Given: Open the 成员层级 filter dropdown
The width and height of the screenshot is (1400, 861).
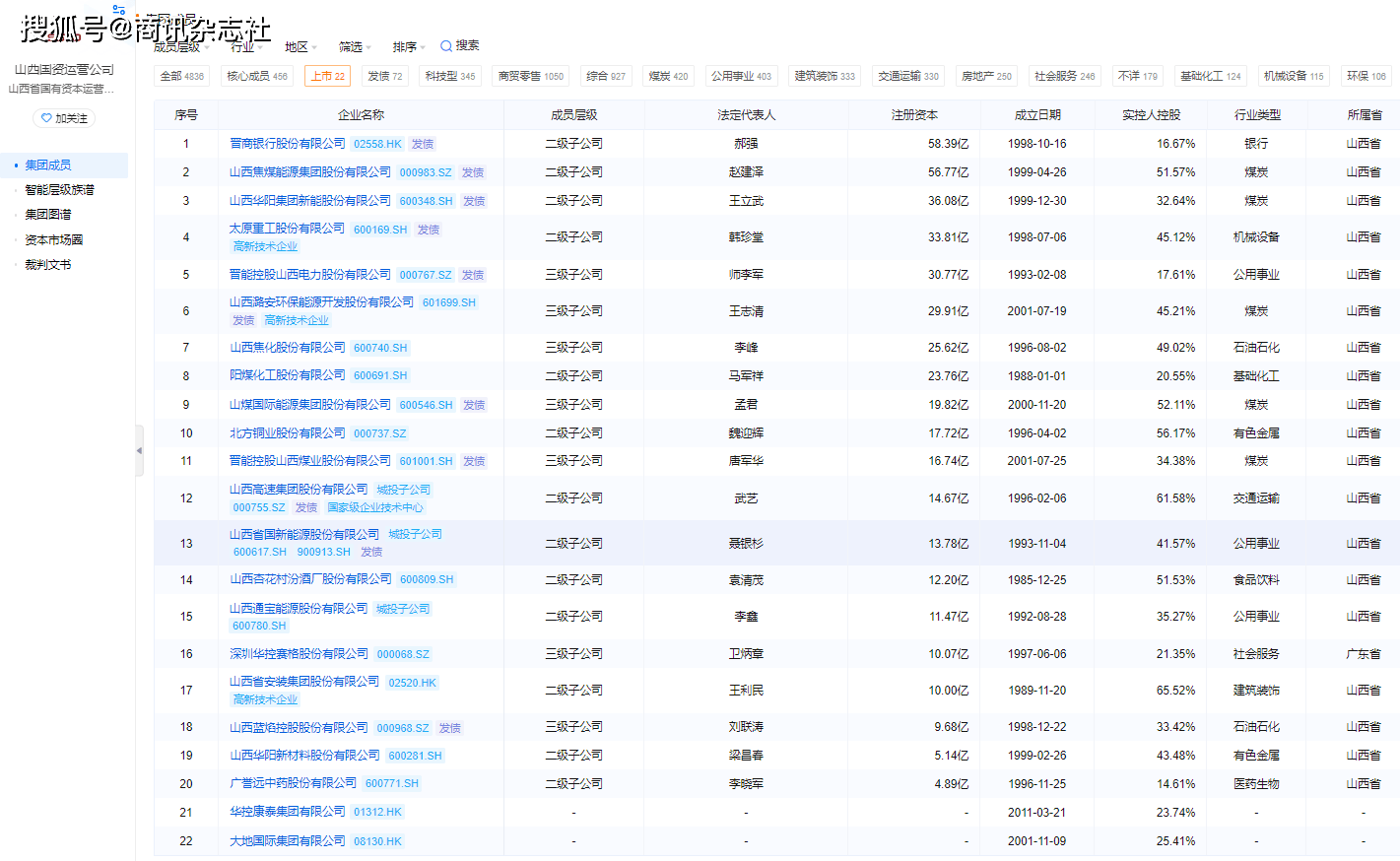Looking at the screenshot, I should [x=181, y=47].
